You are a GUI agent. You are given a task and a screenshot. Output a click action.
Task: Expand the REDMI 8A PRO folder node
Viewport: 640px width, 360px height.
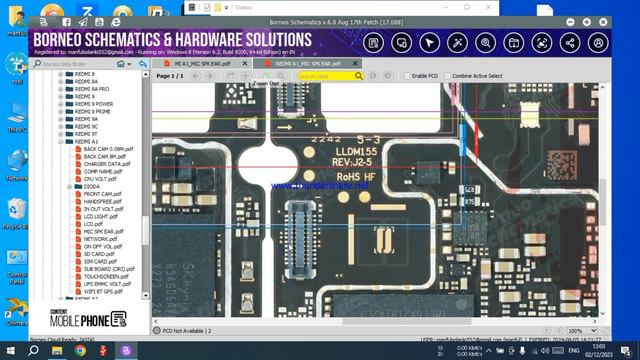61,89
